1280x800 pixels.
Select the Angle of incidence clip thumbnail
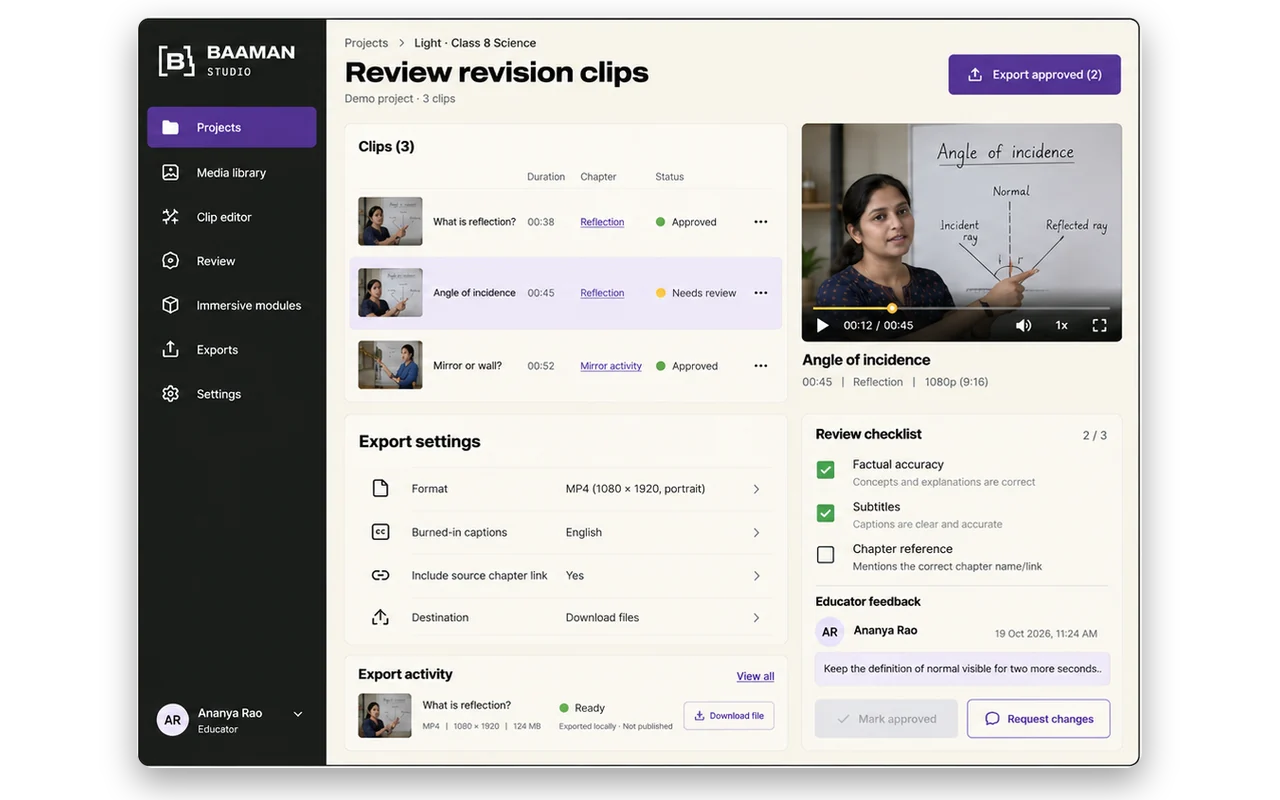390,293
